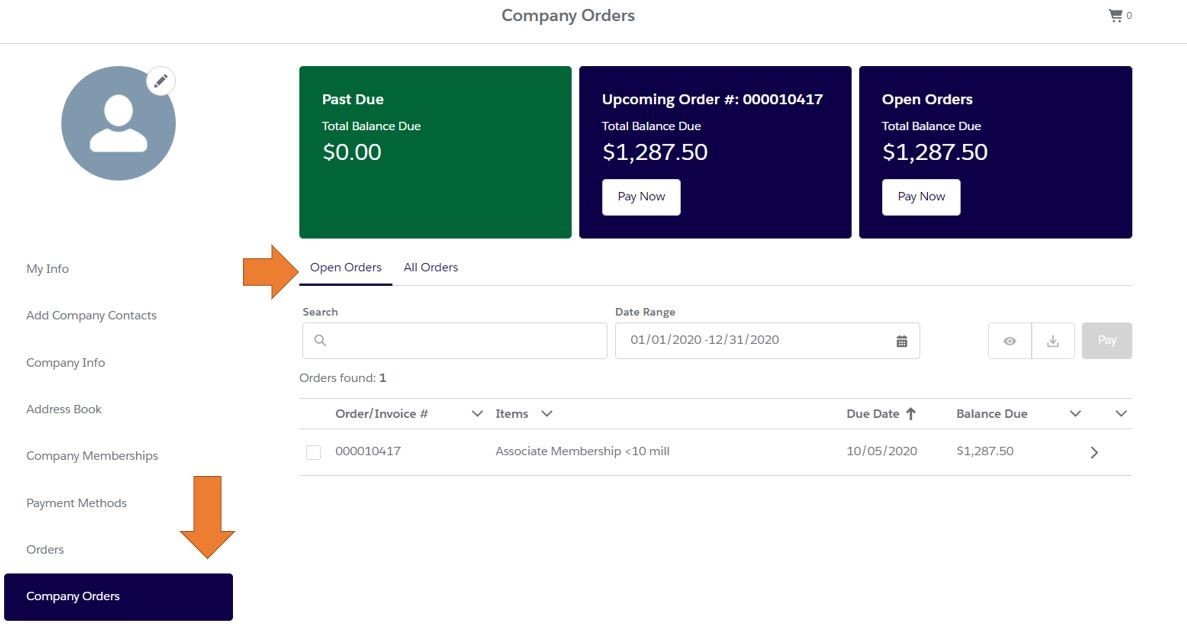
Task: Open Payment Methods in the sidebar
Action: pos(76,502)
